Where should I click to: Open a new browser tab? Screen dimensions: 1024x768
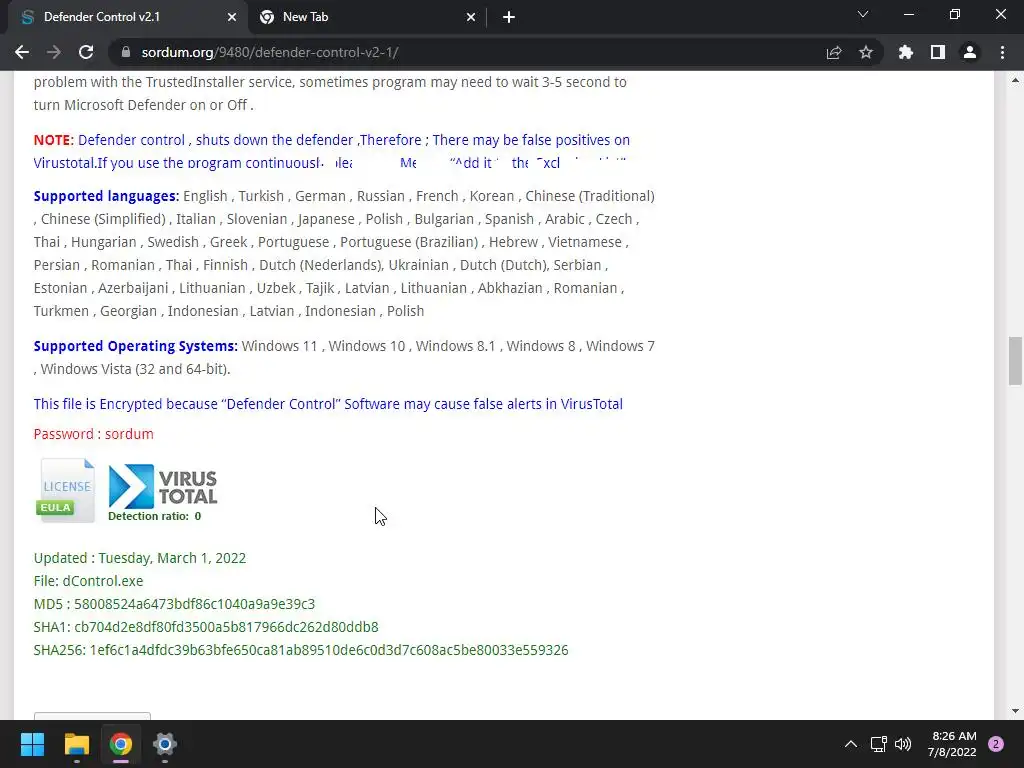pyautogui.click(x=509, y=17)
